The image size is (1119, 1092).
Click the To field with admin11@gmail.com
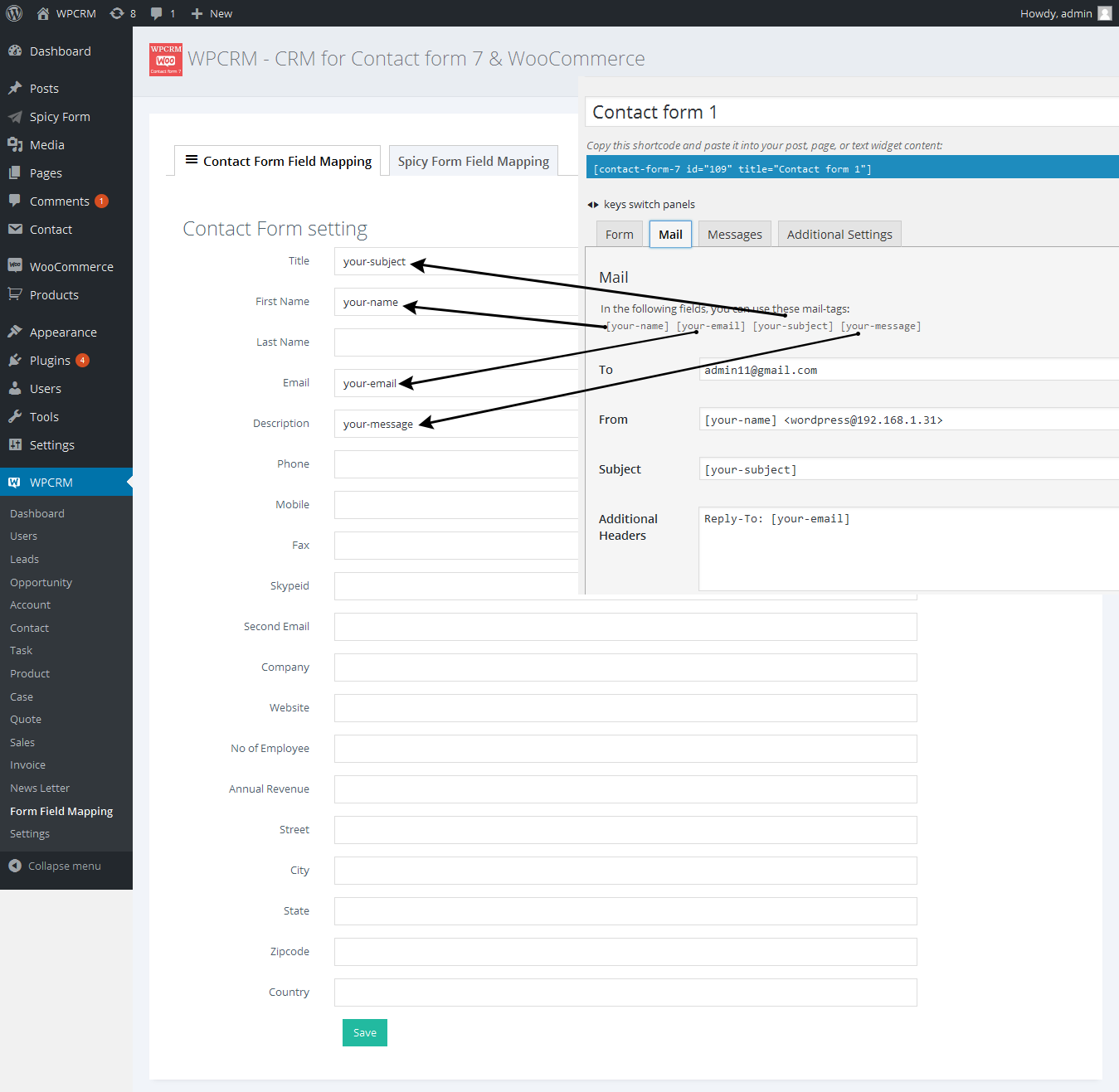(x=908, y=370)
